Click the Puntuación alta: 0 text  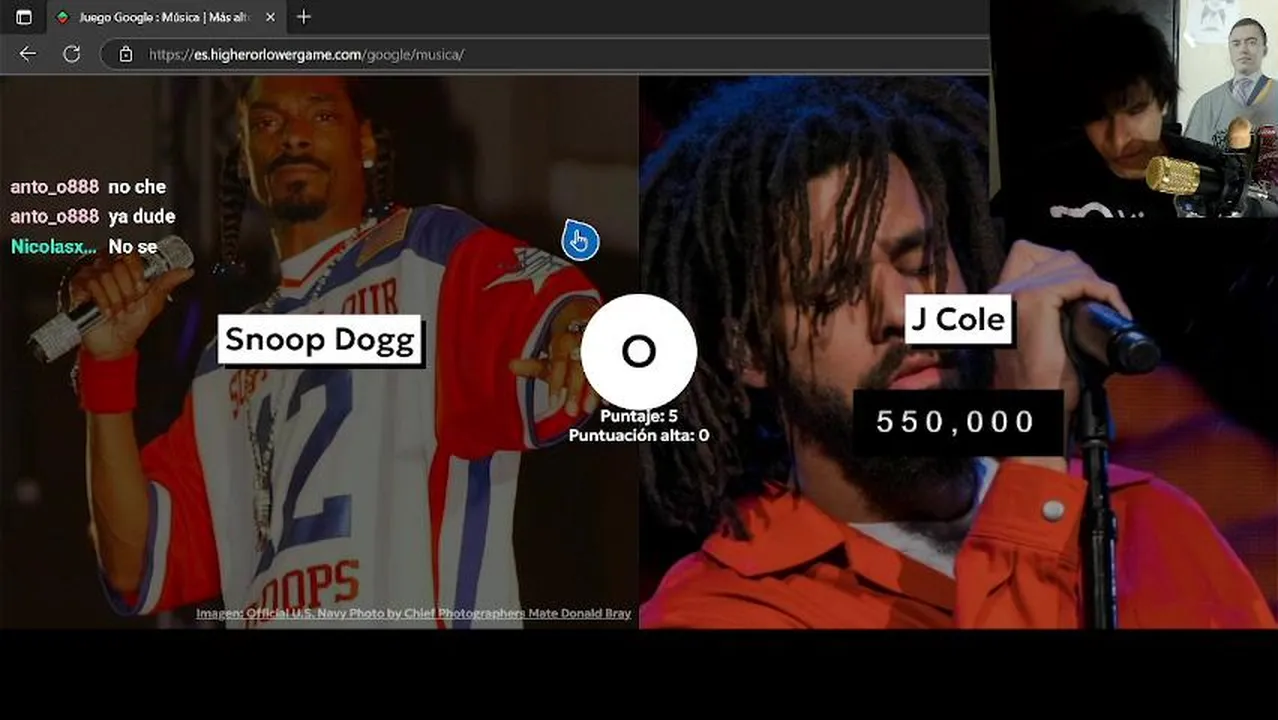pos(639,436)
